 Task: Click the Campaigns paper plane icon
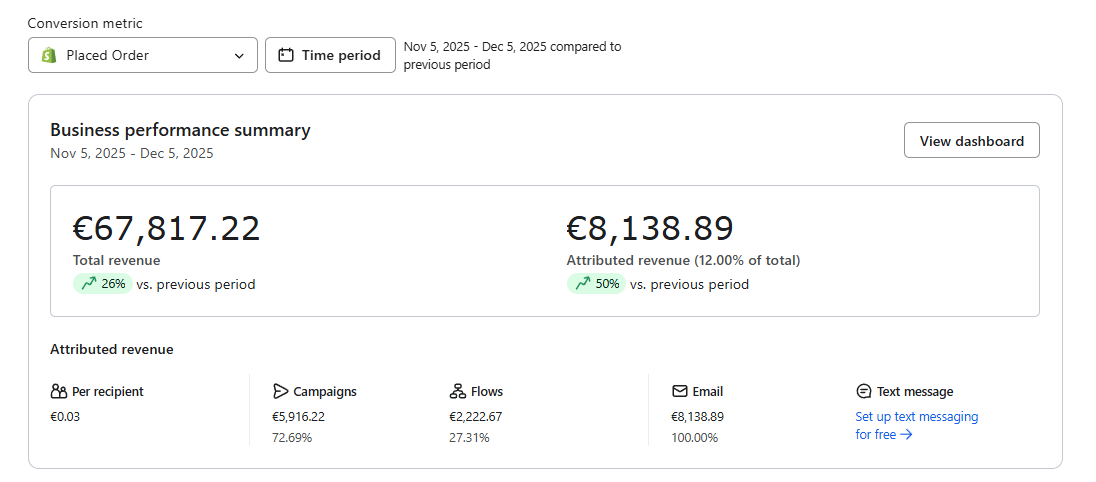point(280,391)
